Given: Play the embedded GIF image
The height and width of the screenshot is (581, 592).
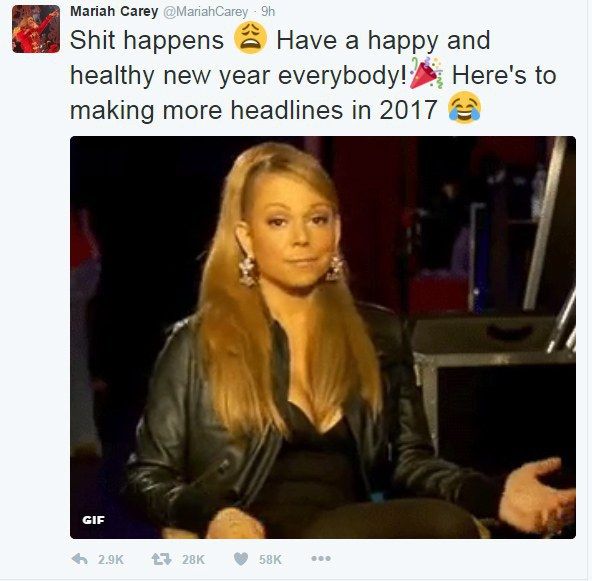Looking at the screenshot, I should 323,337.
